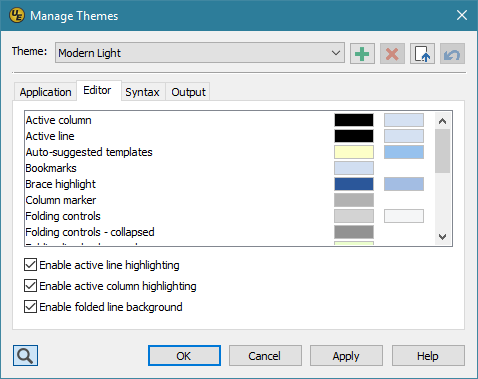The height and width of the screenshot is (379, 478).
Task: Open the Syntax tab
Action: pyautogui.click(x=142, y=92)
